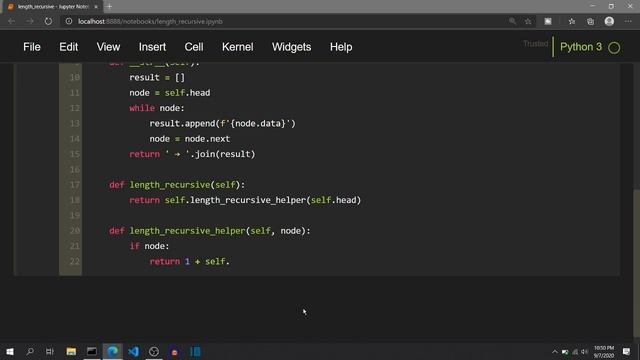
Task: Open a new browser tab with plus
Action: (109, 7)
